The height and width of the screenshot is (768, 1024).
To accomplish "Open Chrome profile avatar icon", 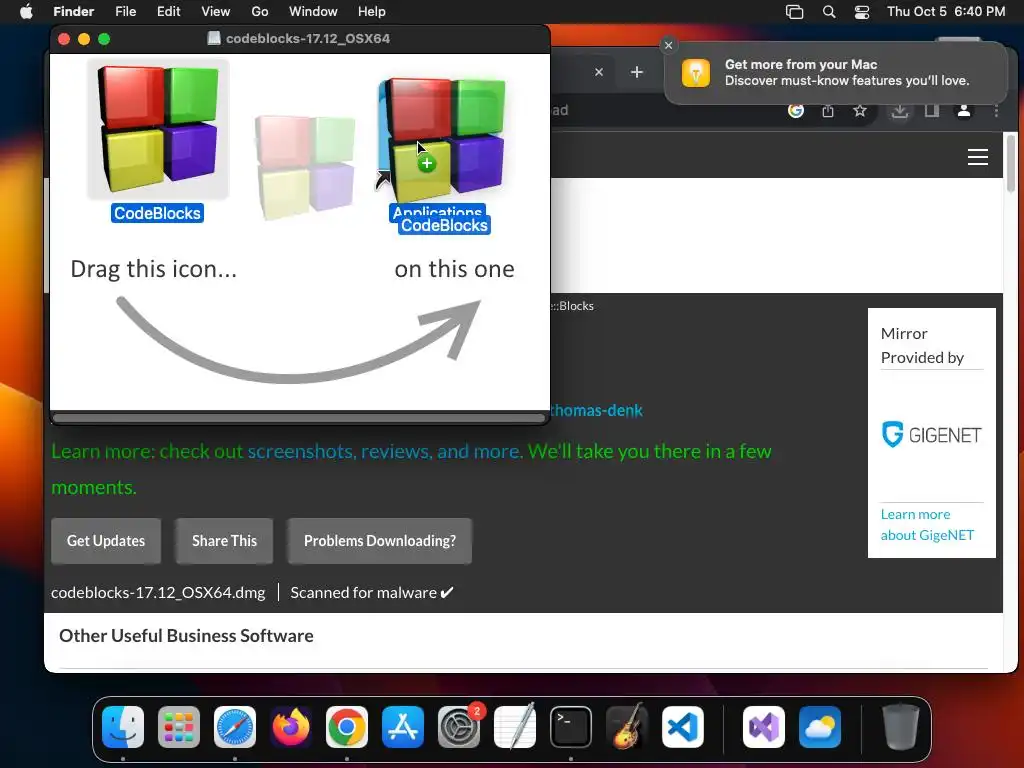I will (964, 110).
